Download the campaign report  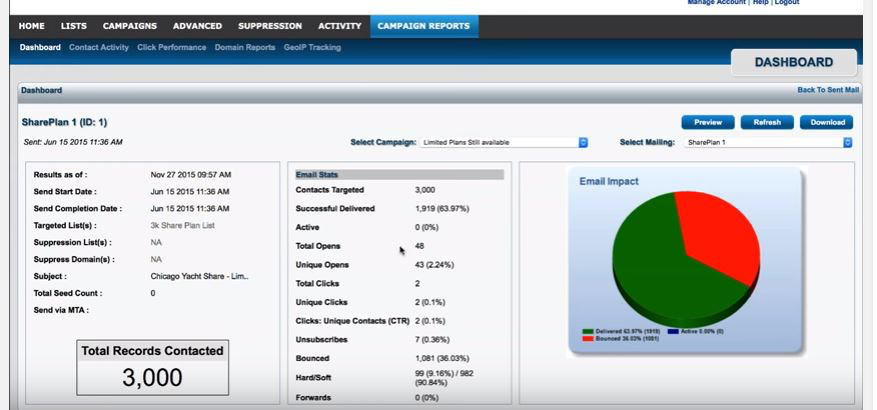pos(827,122)
